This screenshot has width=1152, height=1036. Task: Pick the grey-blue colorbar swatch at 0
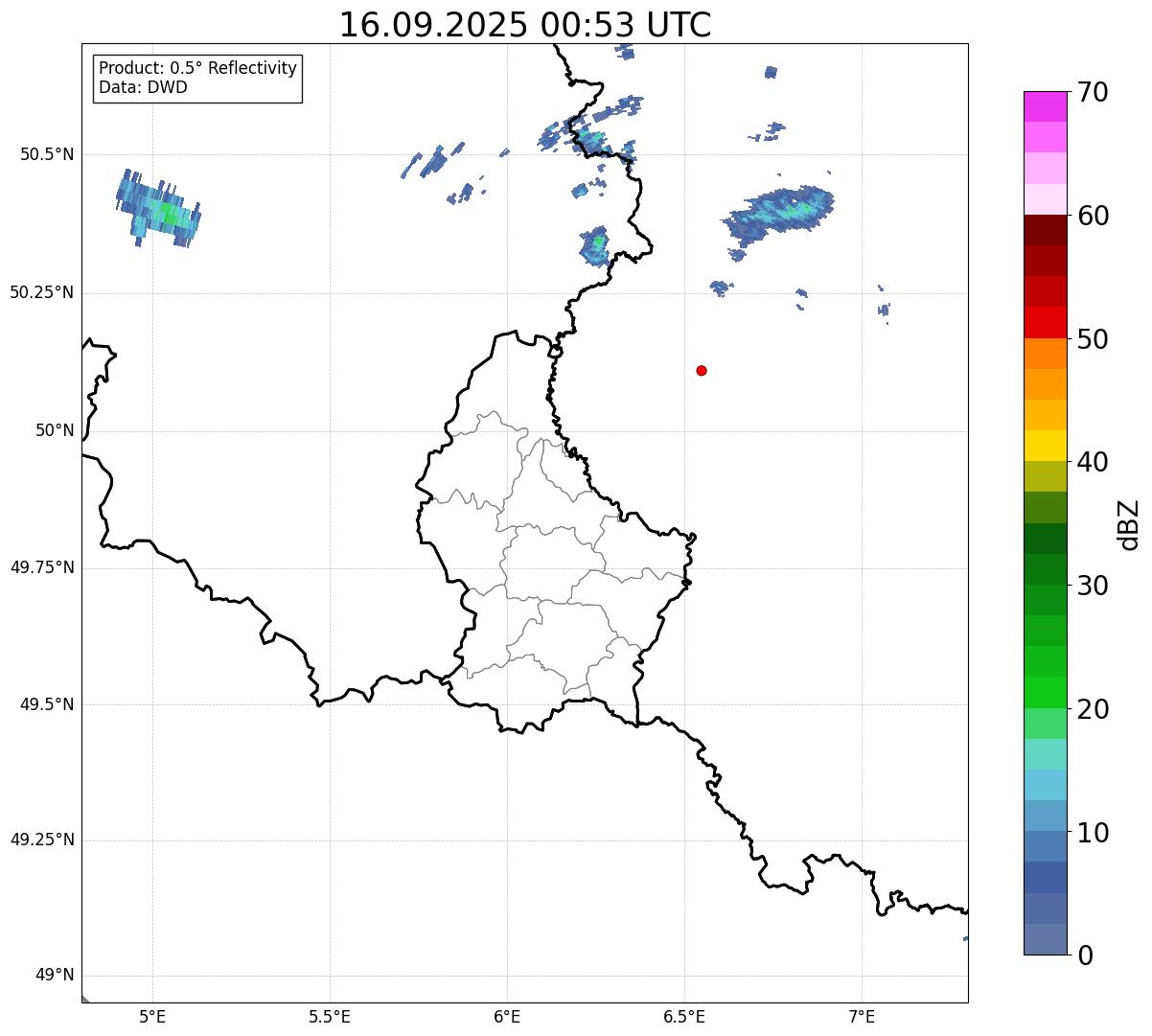coord(1046,939)
